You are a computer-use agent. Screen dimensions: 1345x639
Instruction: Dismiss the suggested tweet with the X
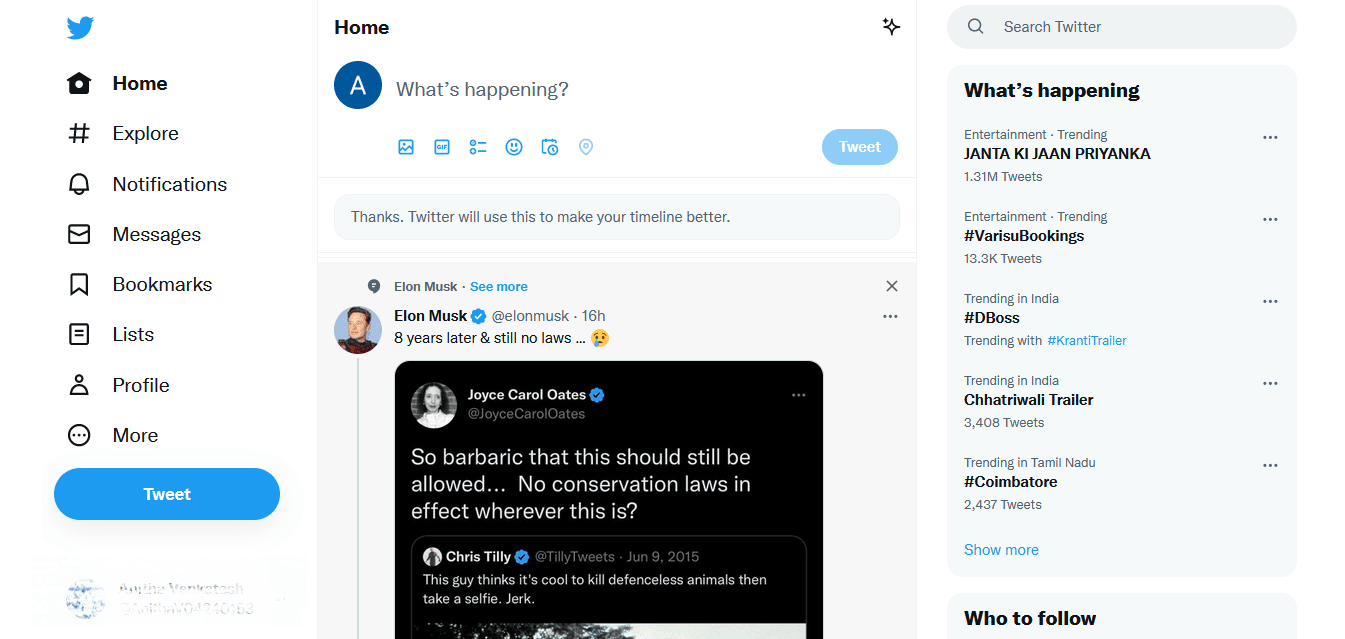click(x=891, y=286)
